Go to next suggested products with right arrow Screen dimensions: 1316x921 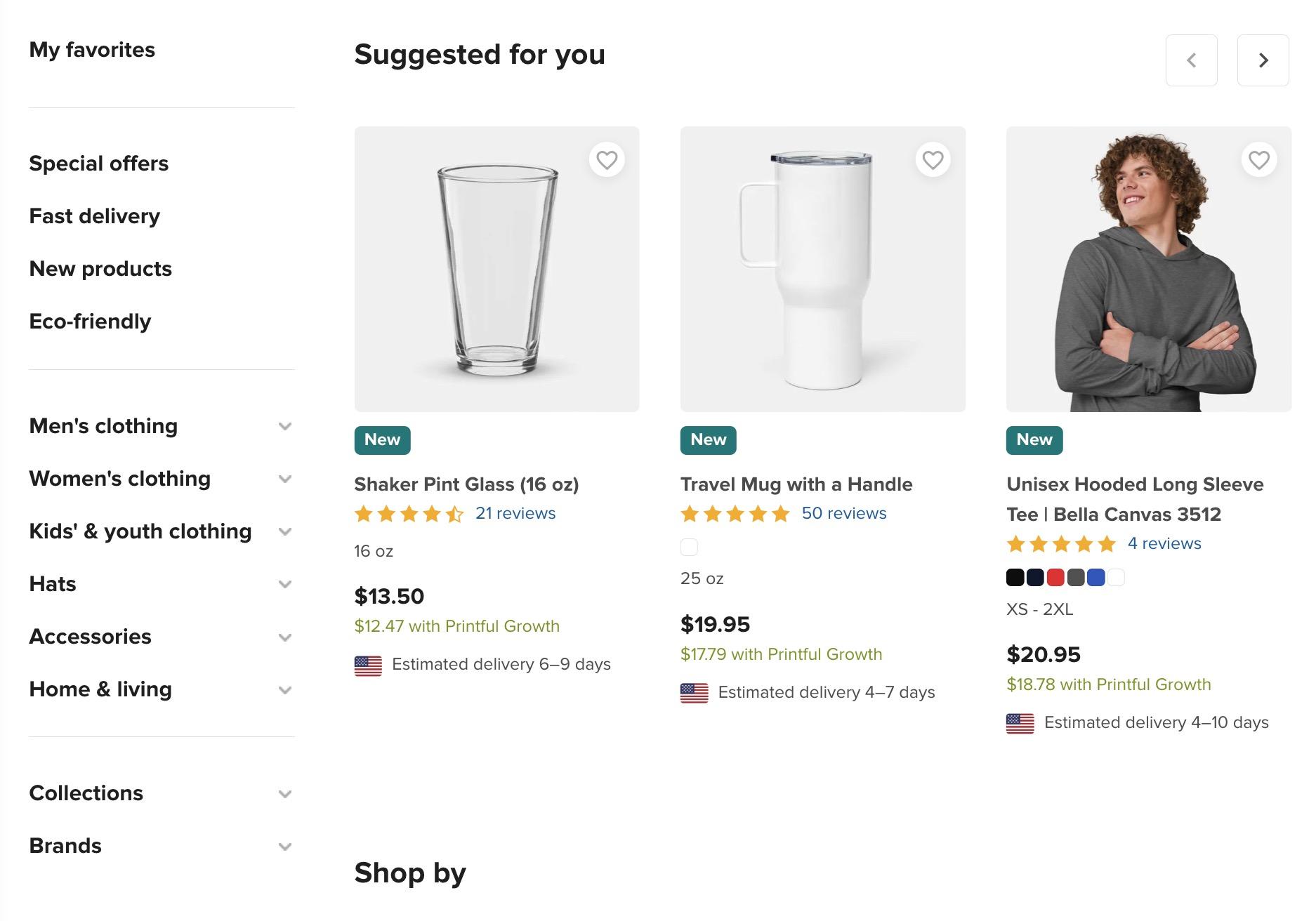[1263, 60]
